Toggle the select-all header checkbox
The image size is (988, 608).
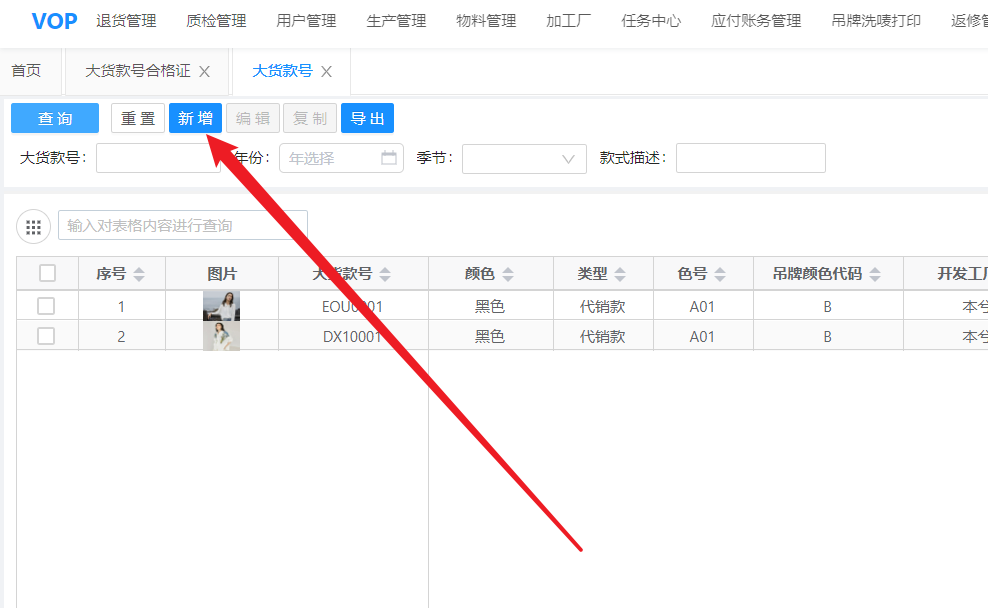47,273
